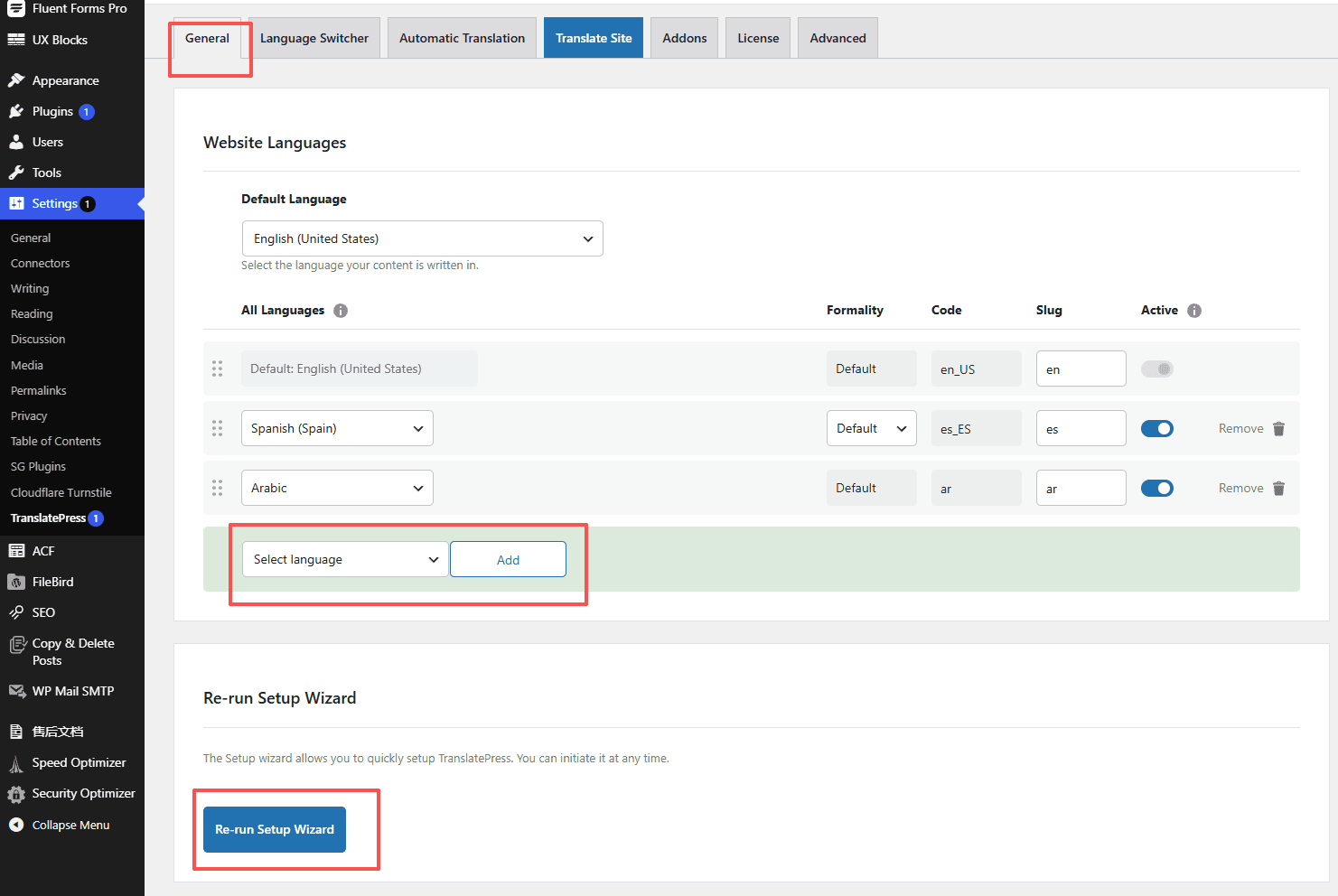This screenshot has width=1338, height=896.
Task: Toggle the Active switch for Spanish
Action: click(1157, 428)
